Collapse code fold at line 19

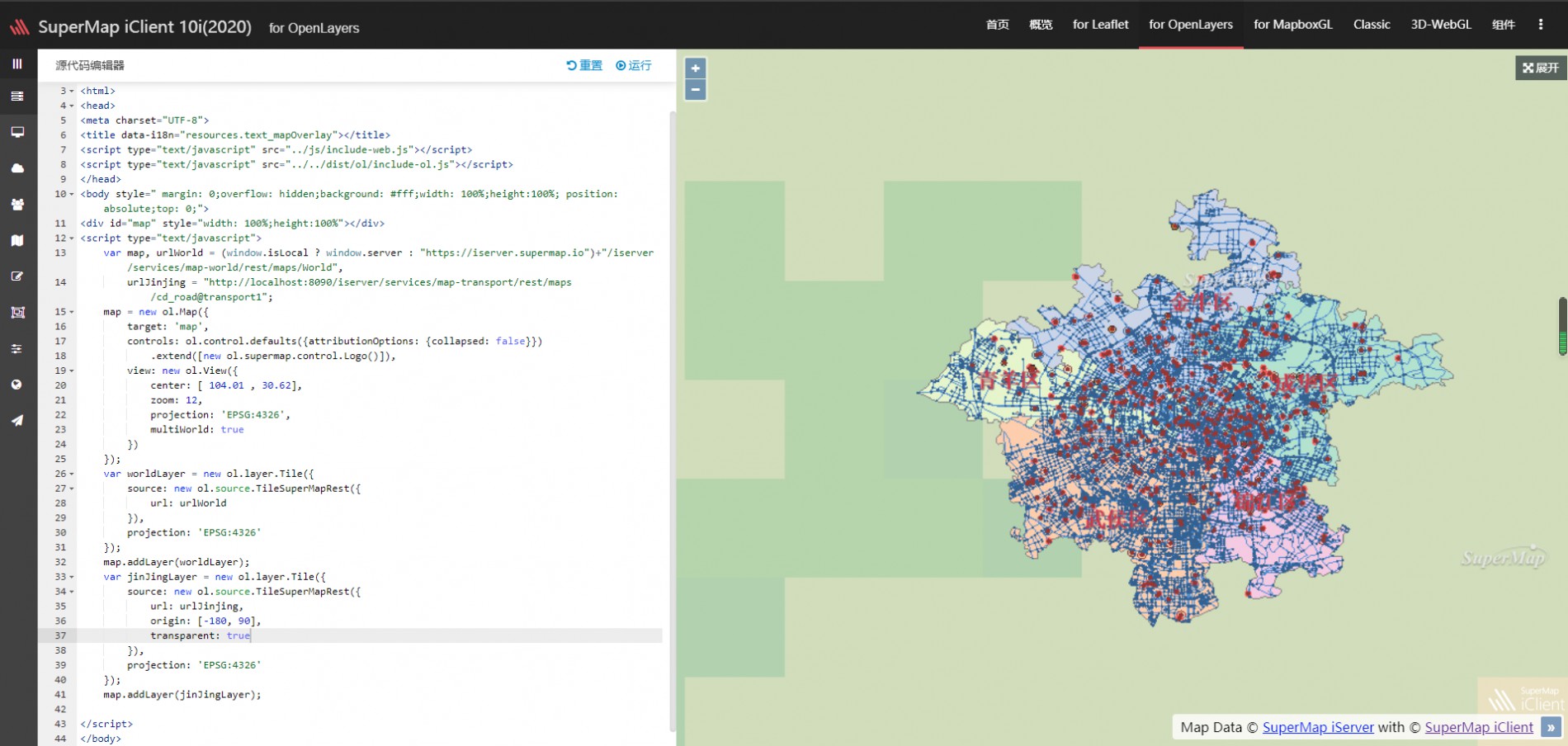pyautogui.click(x=72, y=371)
